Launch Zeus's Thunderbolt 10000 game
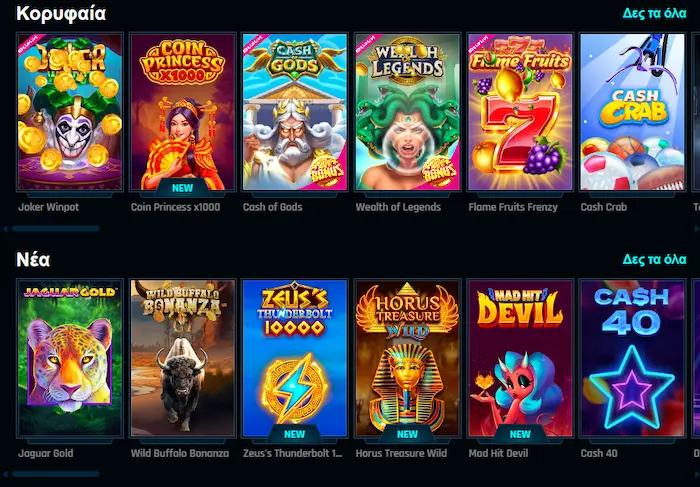Screen dimensions: 700x487 (295, 358)
